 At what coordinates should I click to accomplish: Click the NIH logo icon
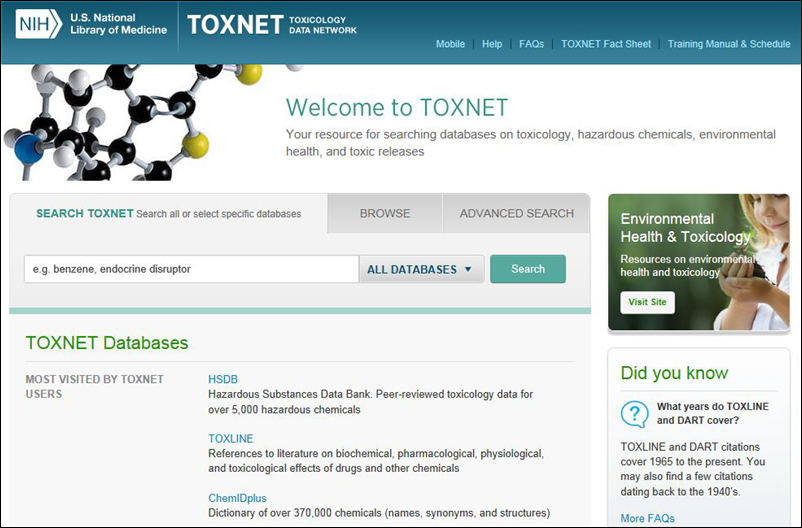[x=39, y=24]
